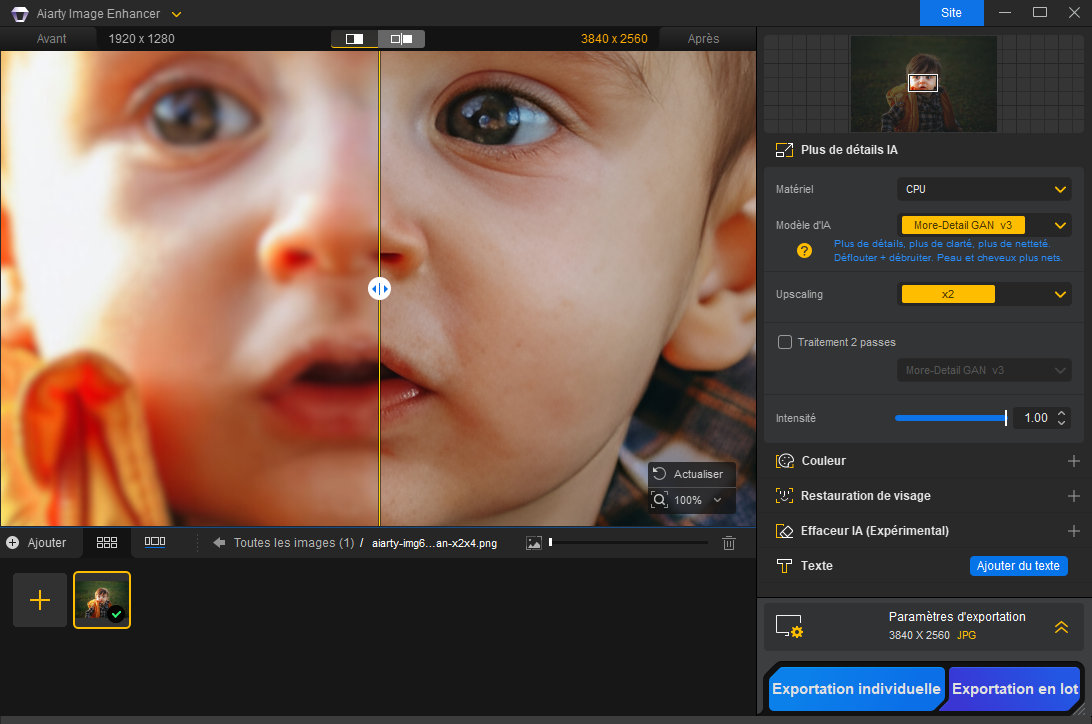Expand the Couleur section
The height and width of the screenshot is (724, 1092).
[1073, 461]
